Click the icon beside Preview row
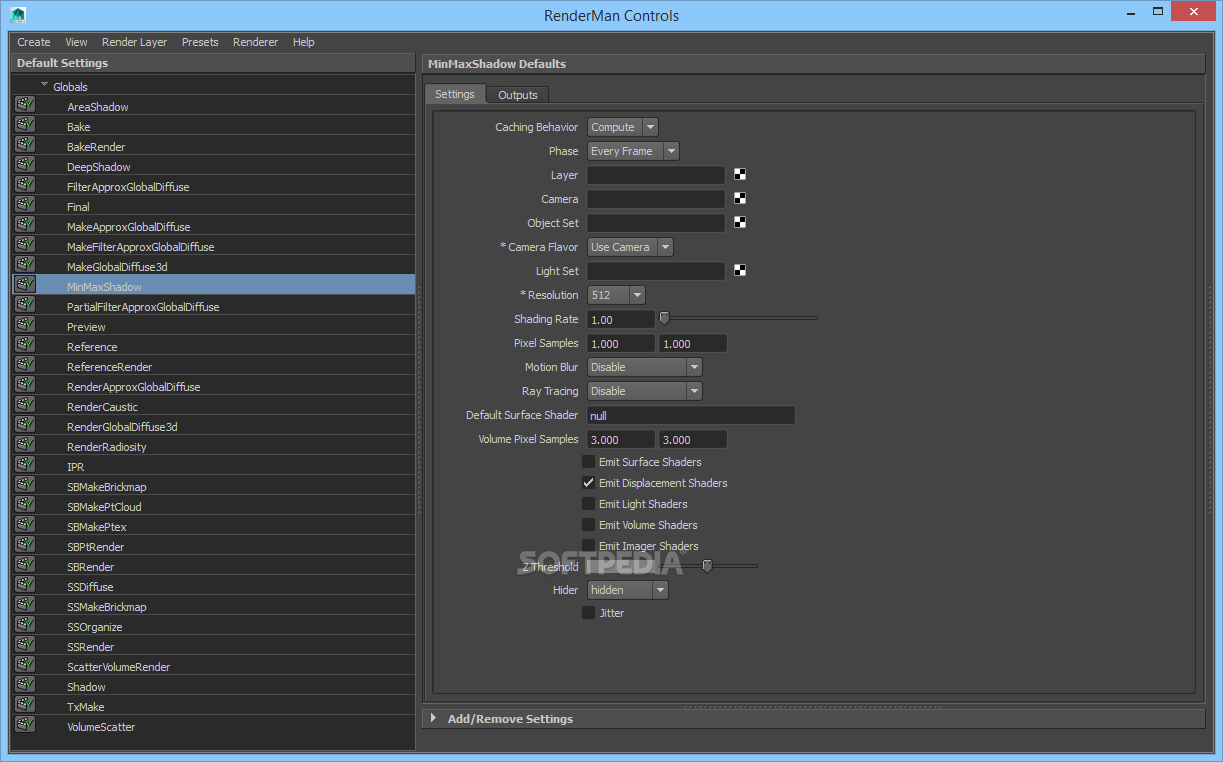Screen dimensions: 1223x762 25,324
